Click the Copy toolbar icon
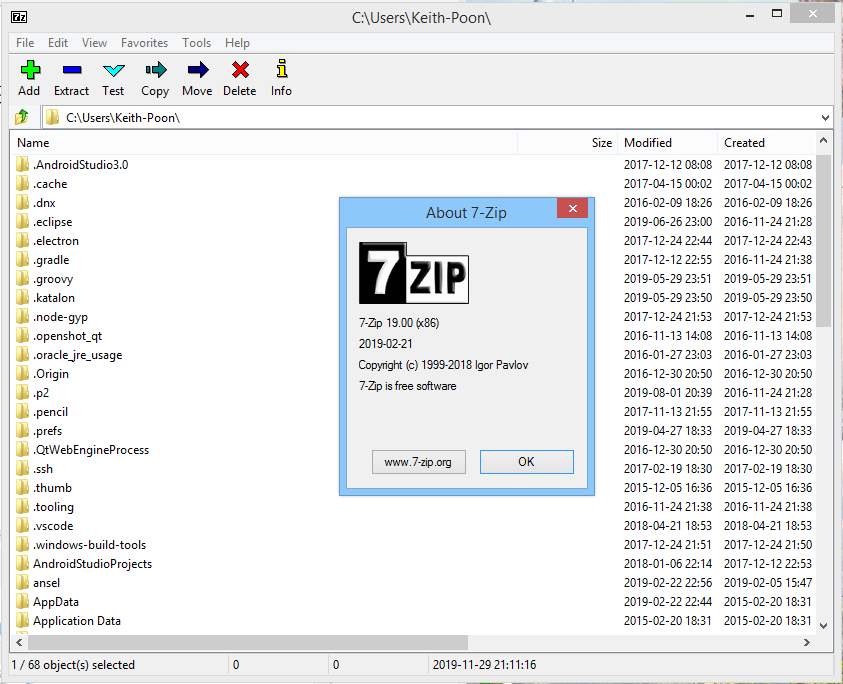 pyautogui.click(x=155, y=78)
